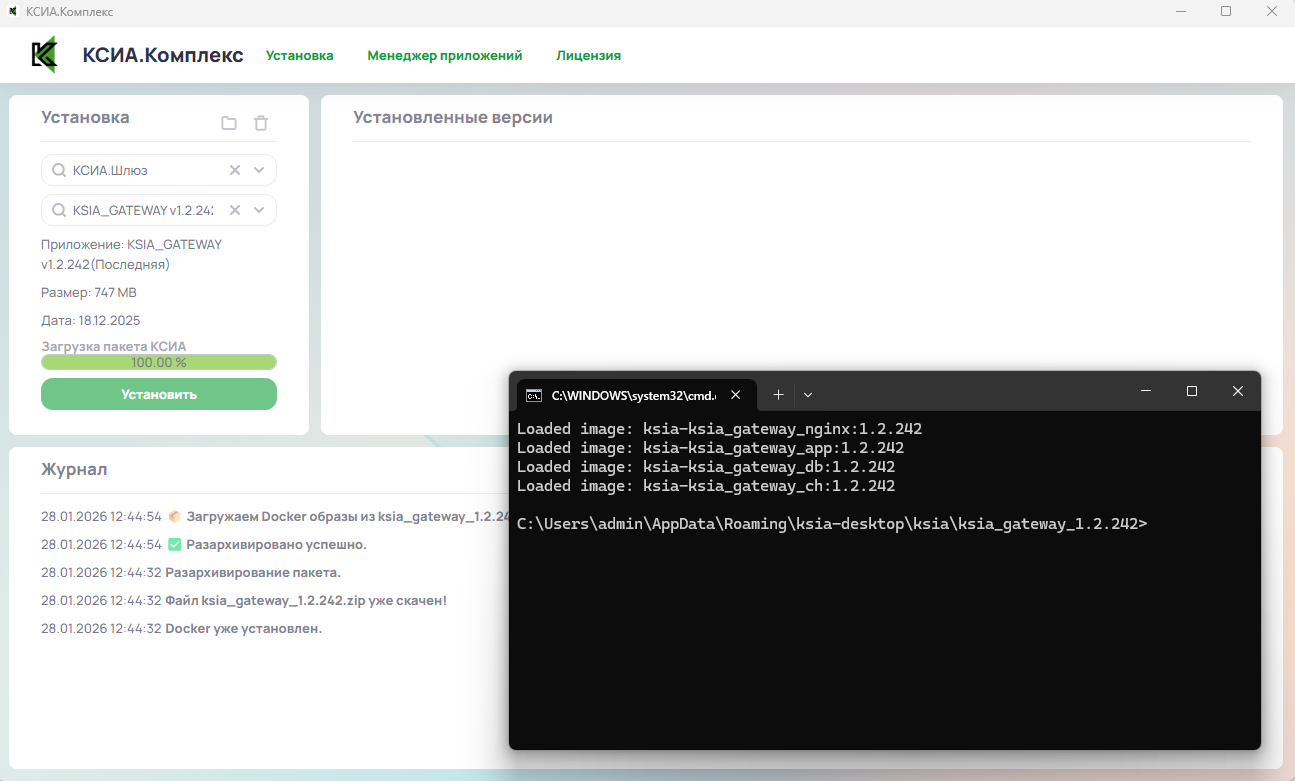
Task: Switch to Менеджер приложений section
Action: (444, 56)
